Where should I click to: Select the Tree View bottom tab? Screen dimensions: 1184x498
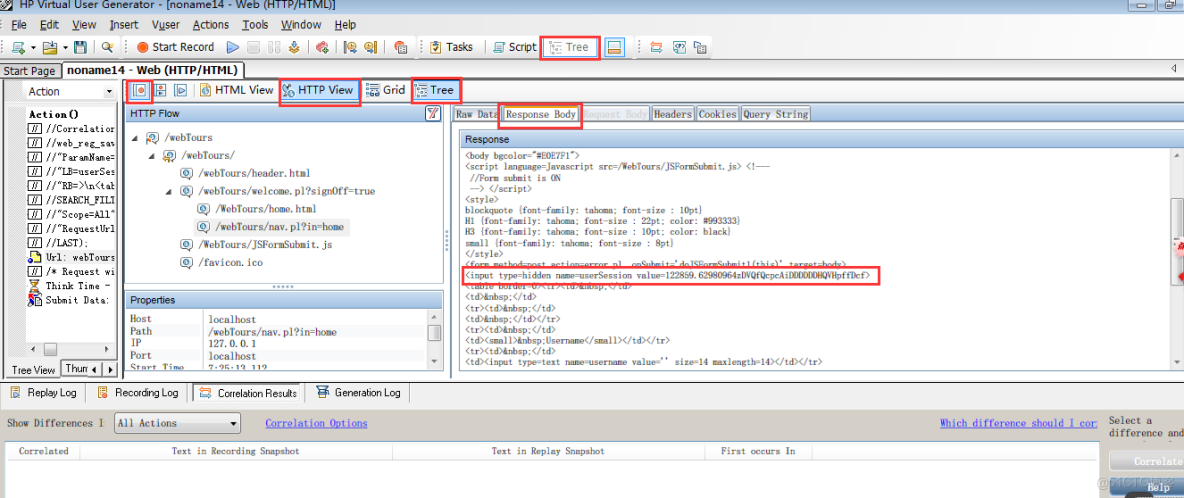pos(33,370)
